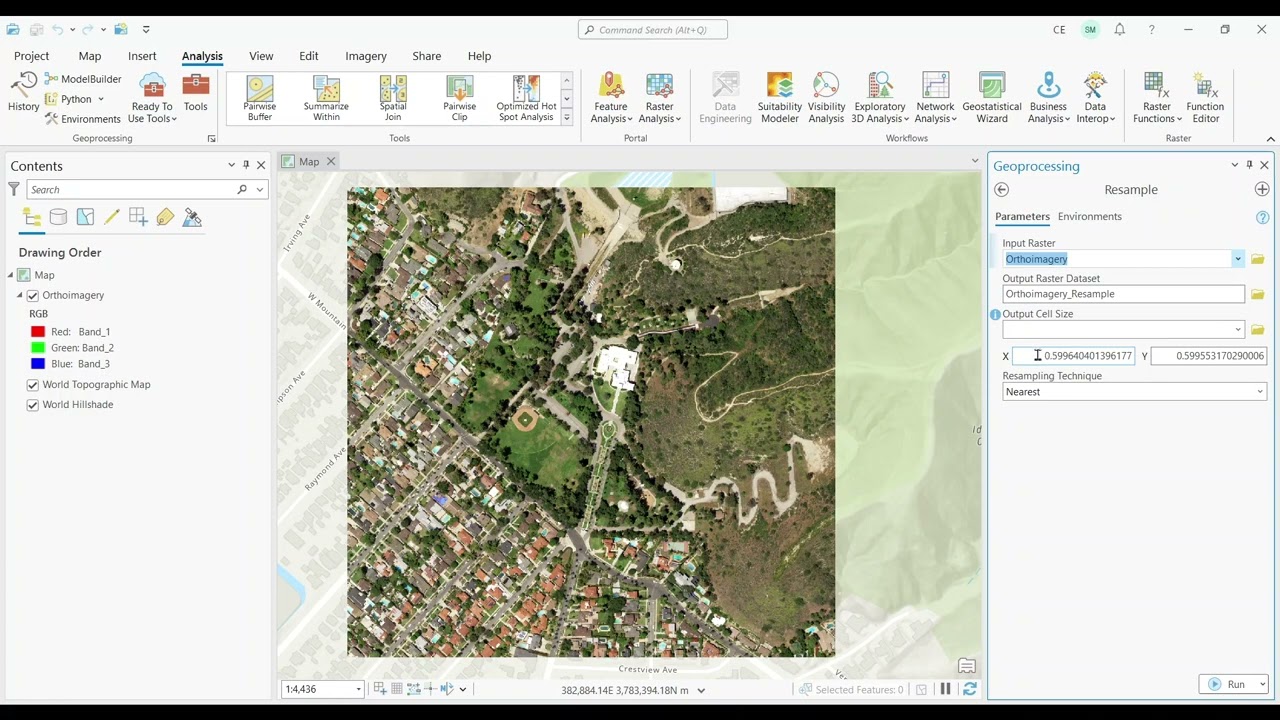Image resolution: width=1280 pixels, height=720 pixels.
Task: Open the Resample tool help
Action: click(x=1262, y=217)
